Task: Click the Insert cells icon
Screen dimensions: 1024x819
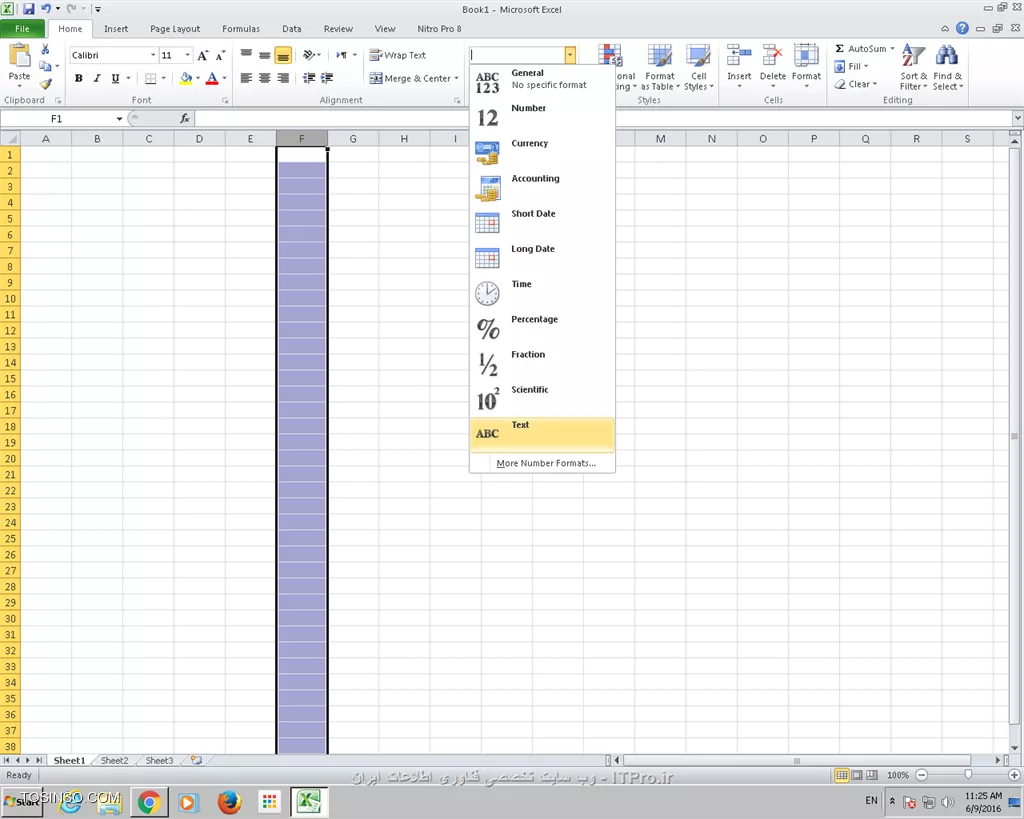Action: tap(739, 57)
